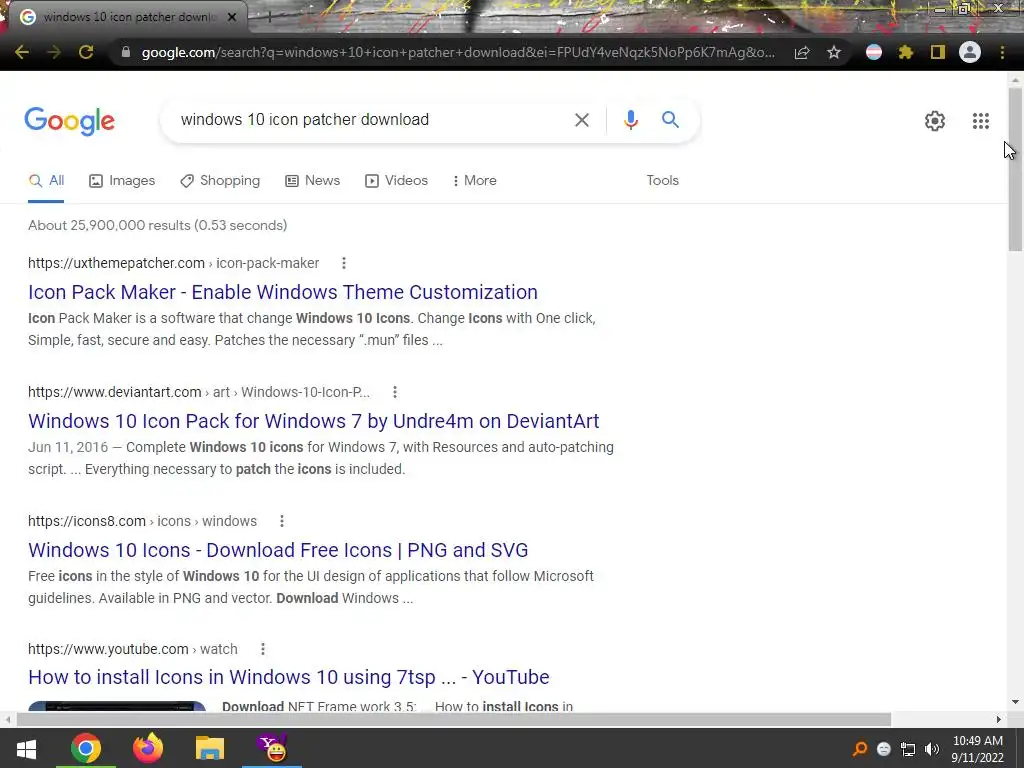Open the clock and date in taskbar
Screen dimensions: 1024x768
tap(977, 749)
